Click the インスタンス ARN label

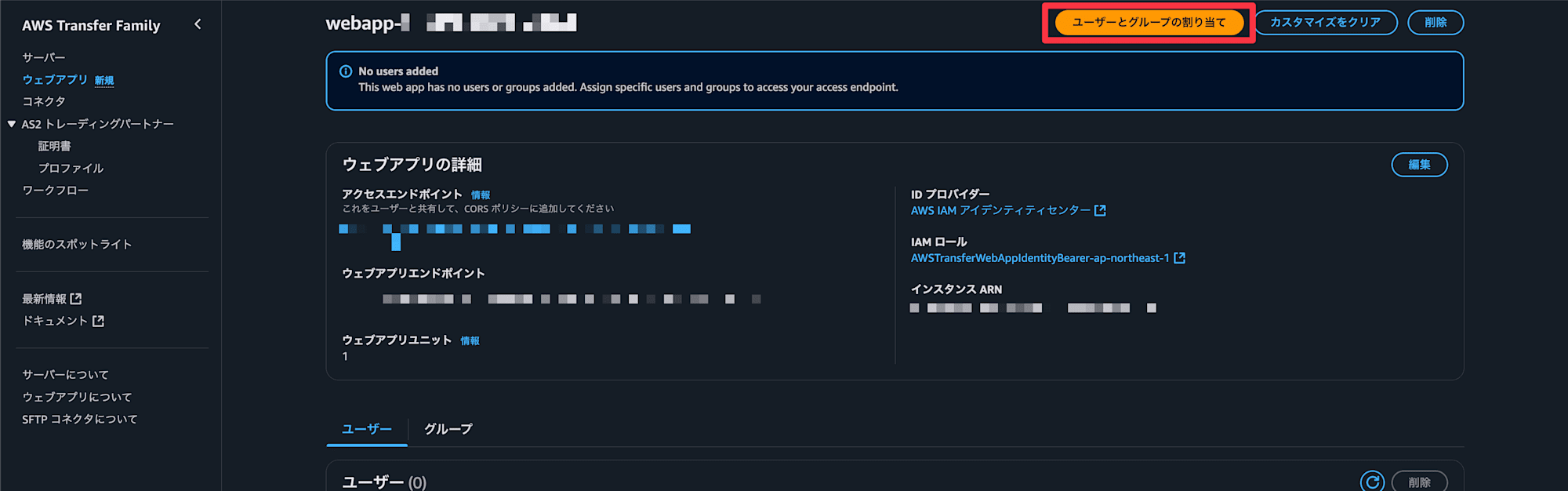pos(956,289)
